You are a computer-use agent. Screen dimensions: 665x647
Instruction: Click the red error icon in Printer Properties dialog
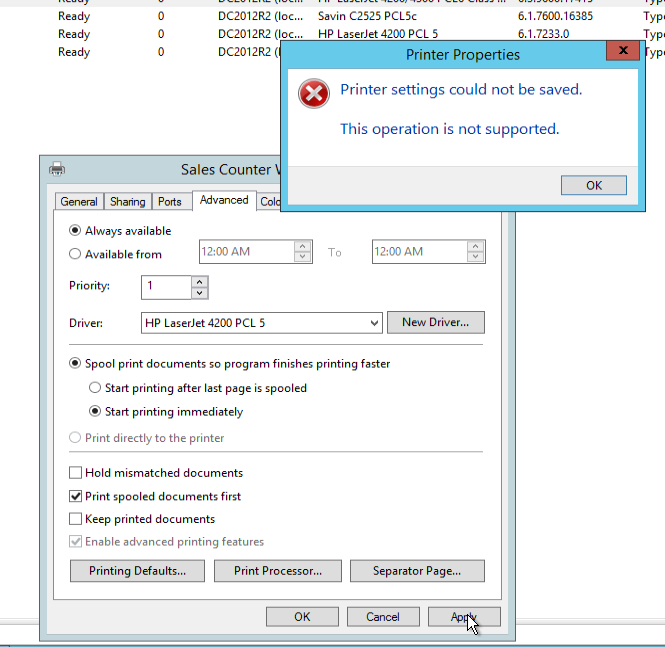[313, 93]
